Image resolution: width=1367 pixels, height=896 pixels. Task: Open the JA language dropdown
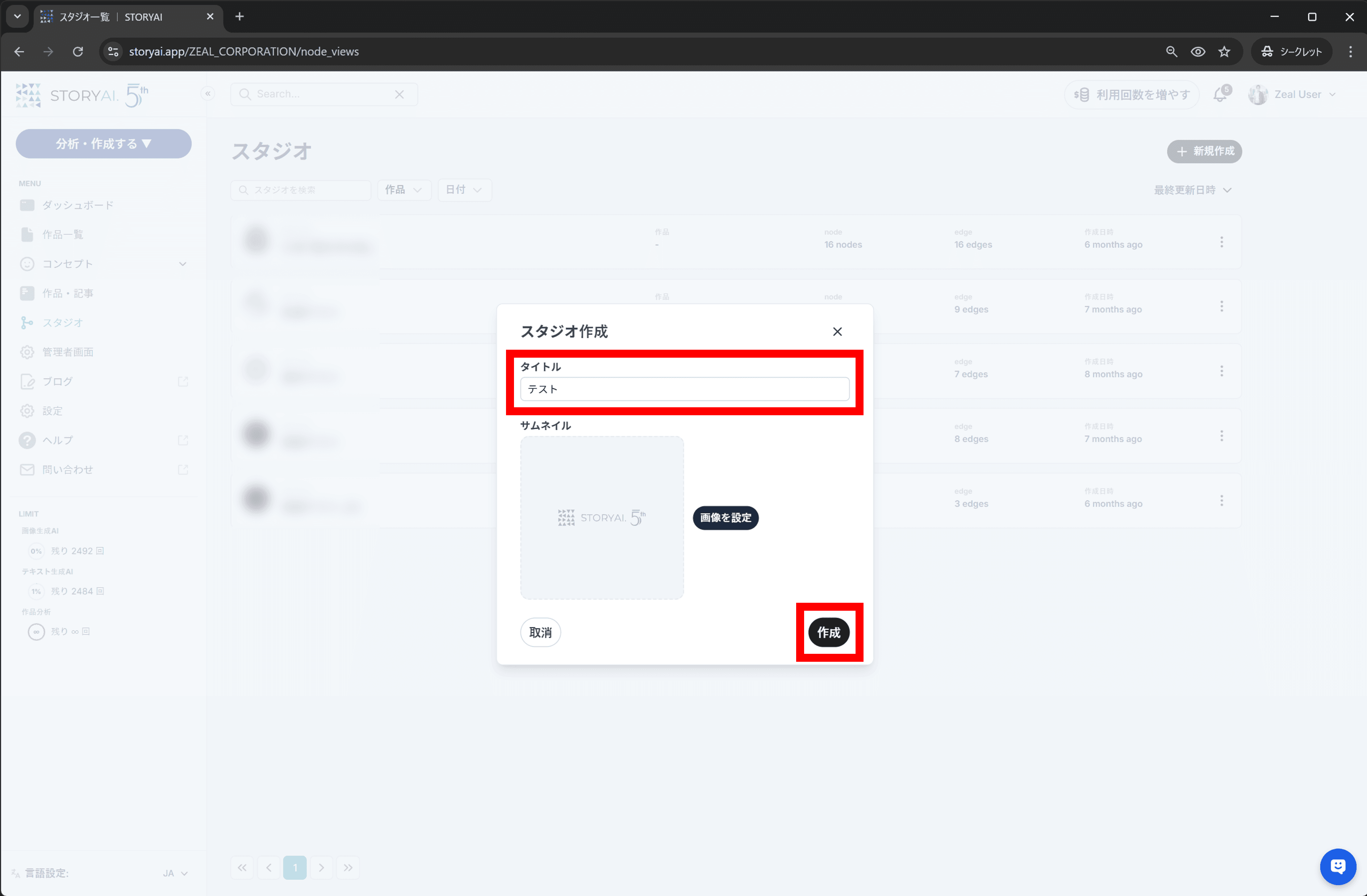(x=175, y=873)
